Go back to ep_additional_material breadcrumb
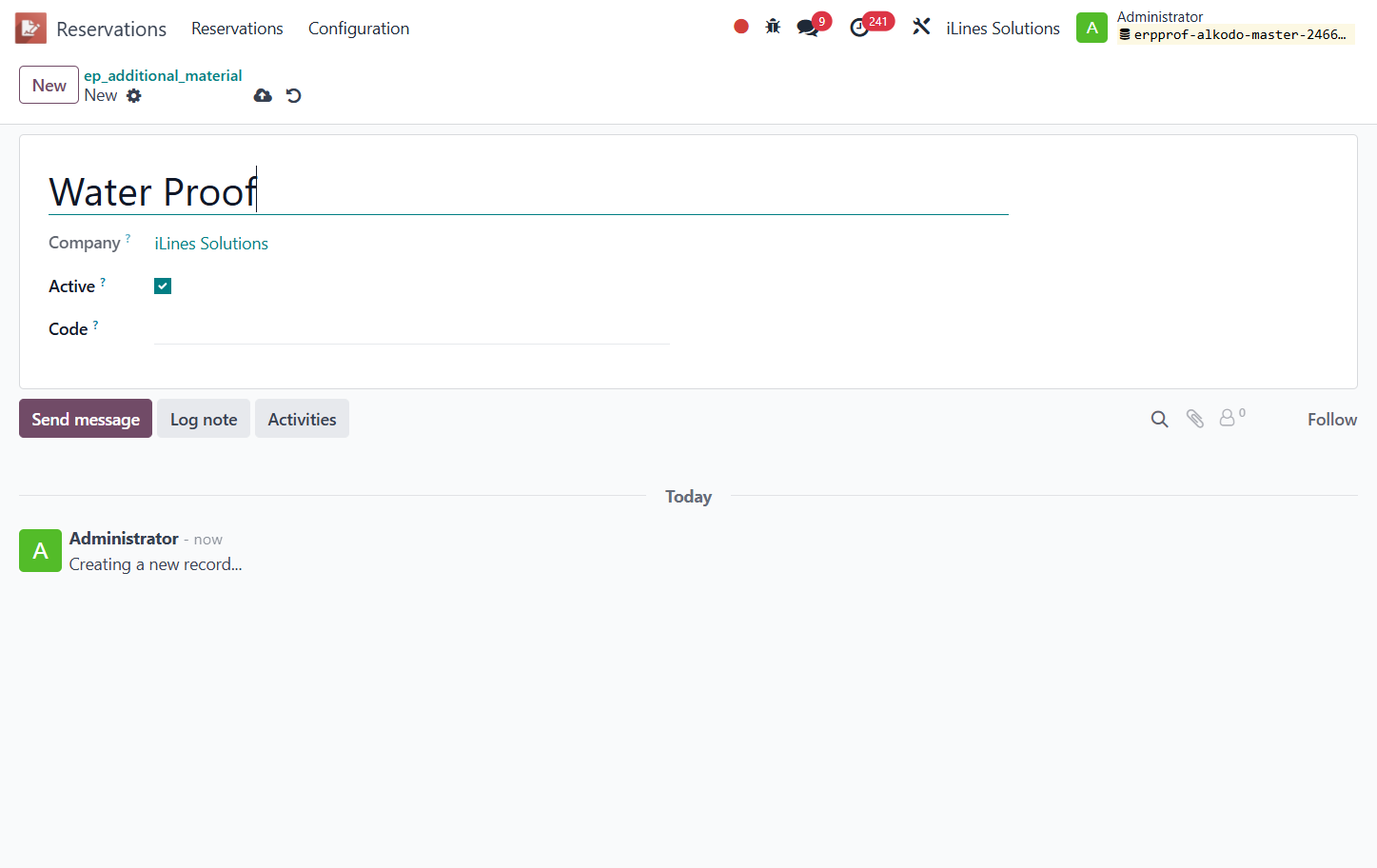Image resolution: width=1377 pixels, height=868 pixels. 163,75
